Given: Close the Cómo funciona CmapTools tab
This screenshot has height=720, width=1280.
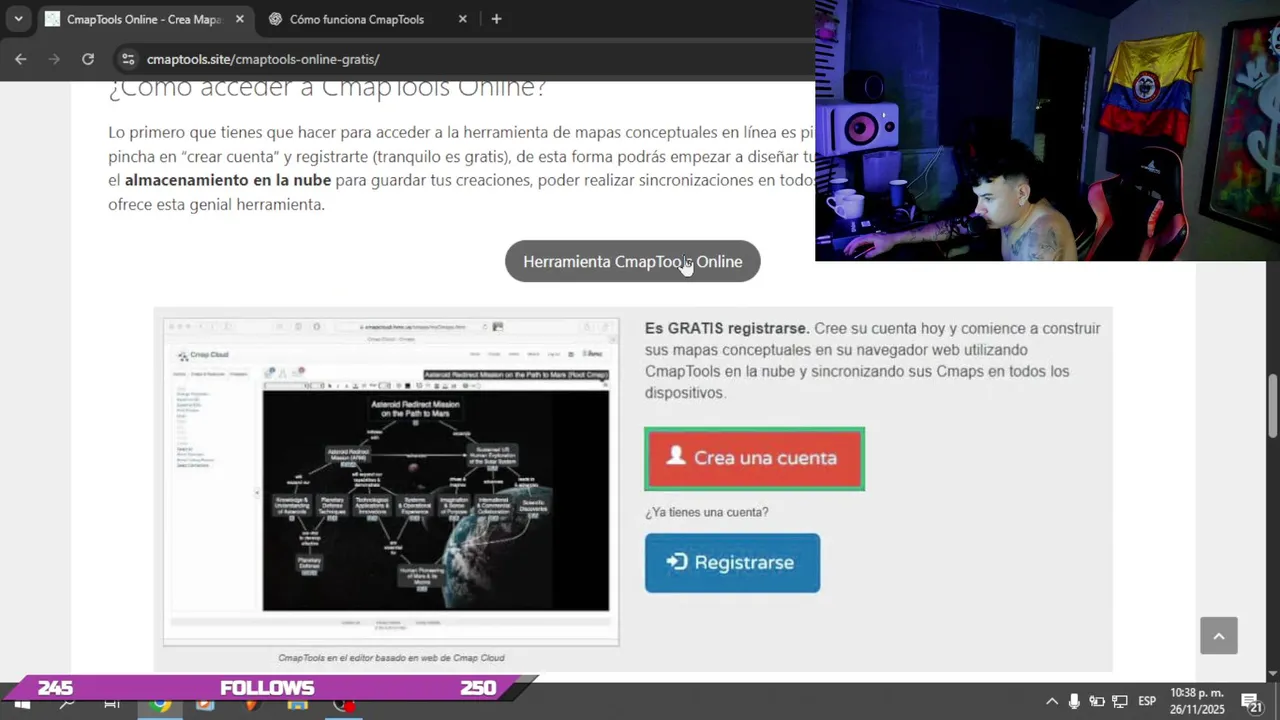Looking at the screenshot, I should coord(462,19).
